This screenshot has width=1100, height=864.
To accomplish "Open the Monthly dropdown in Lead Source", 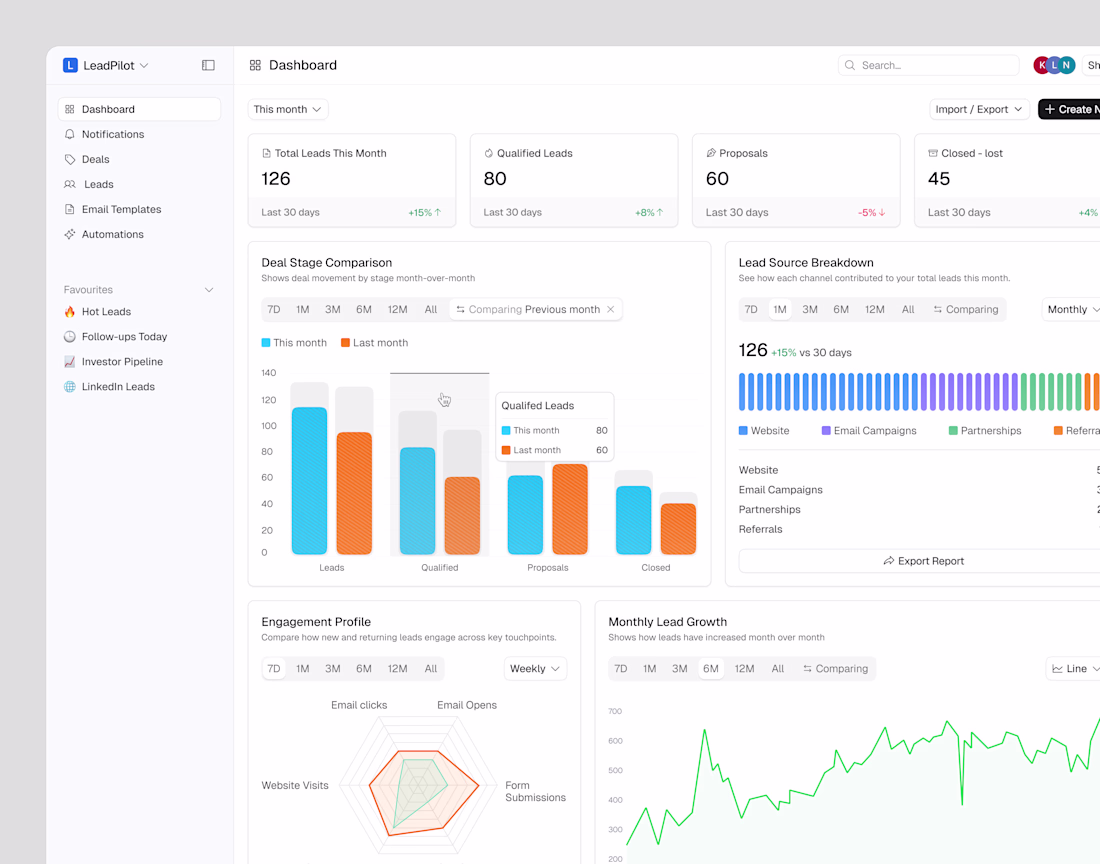I will click(1072, 309).
